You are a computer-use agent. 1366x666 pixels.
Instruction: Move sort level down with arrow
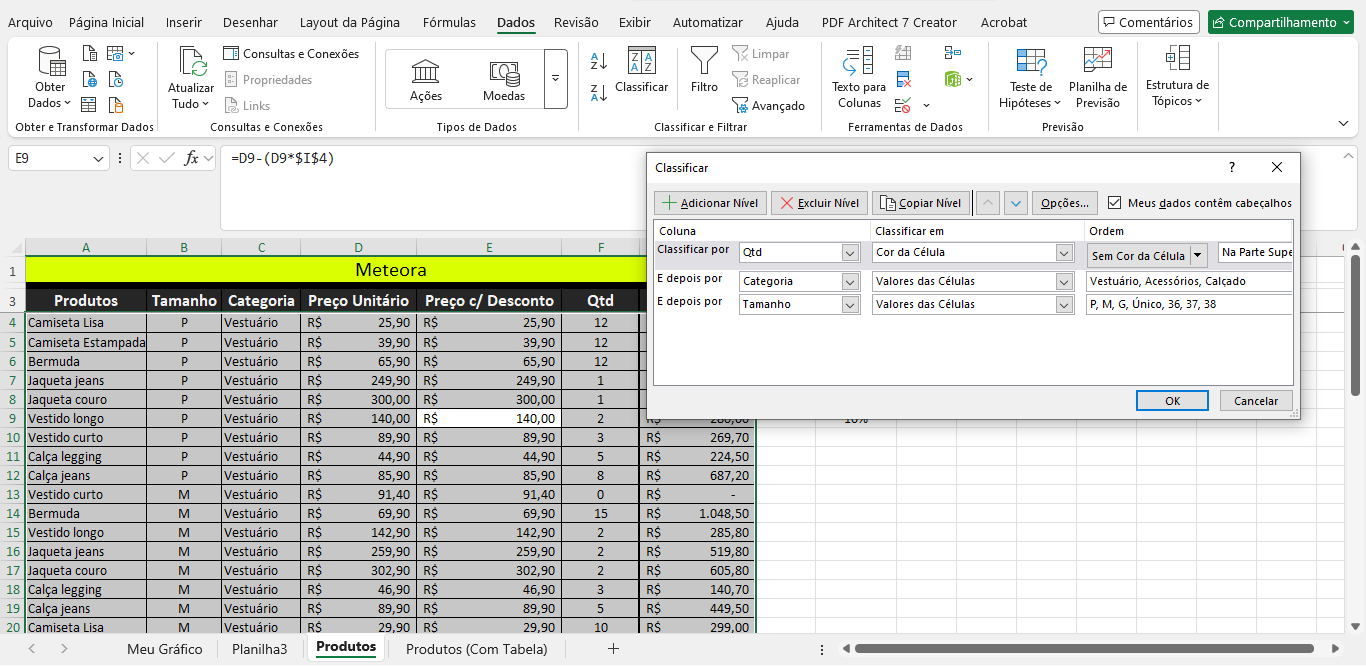(x=1016, y=203)
